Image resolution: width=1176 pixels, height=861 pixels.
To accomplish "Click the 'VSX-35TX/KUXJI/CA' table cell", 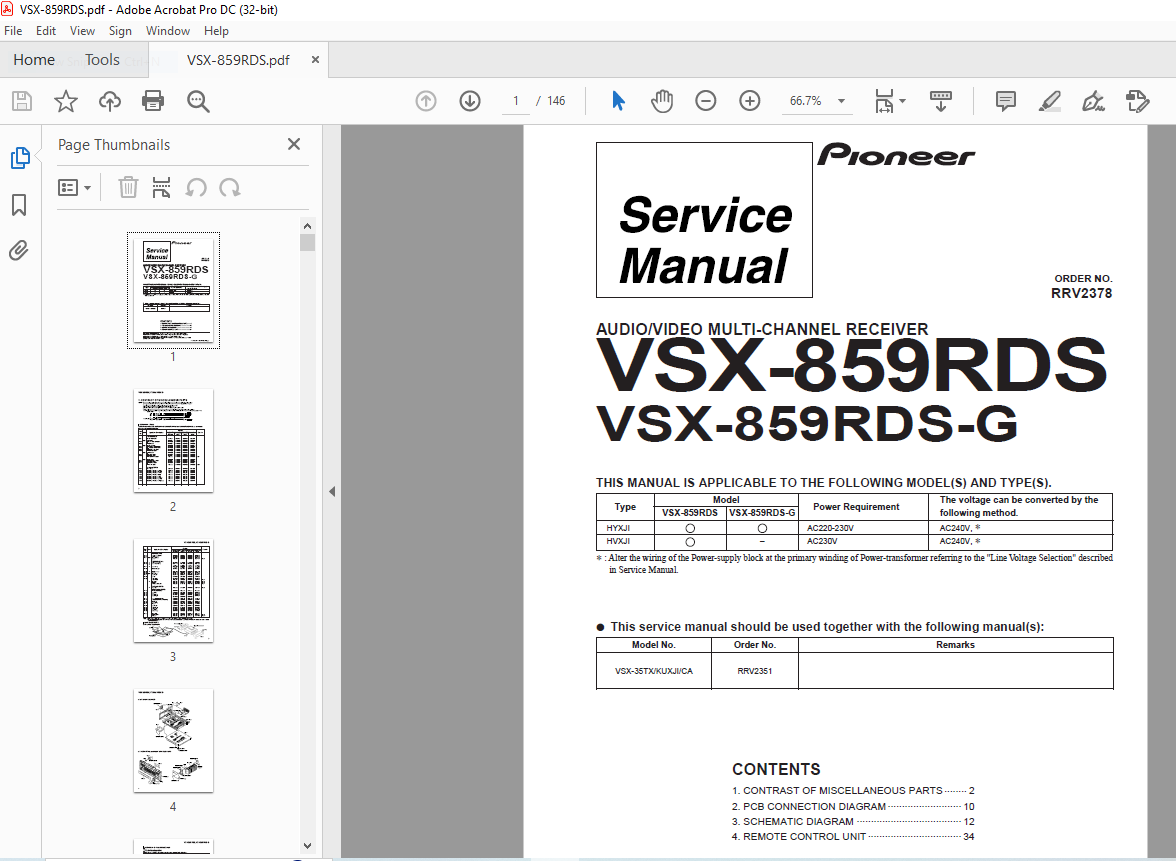I will click(654, 670).
